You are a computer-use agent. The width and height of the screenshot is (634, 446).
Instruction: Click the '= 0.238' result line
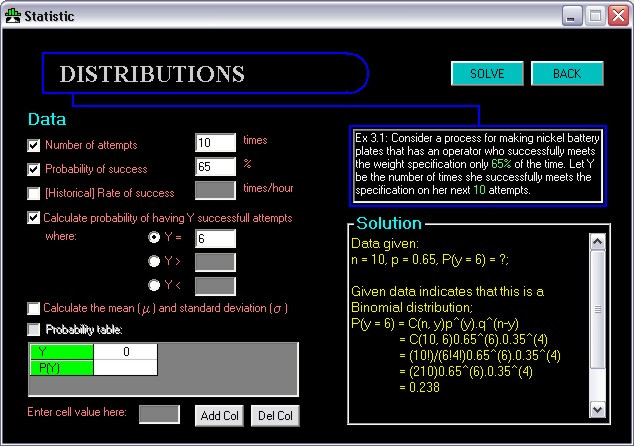coord(419,387)
